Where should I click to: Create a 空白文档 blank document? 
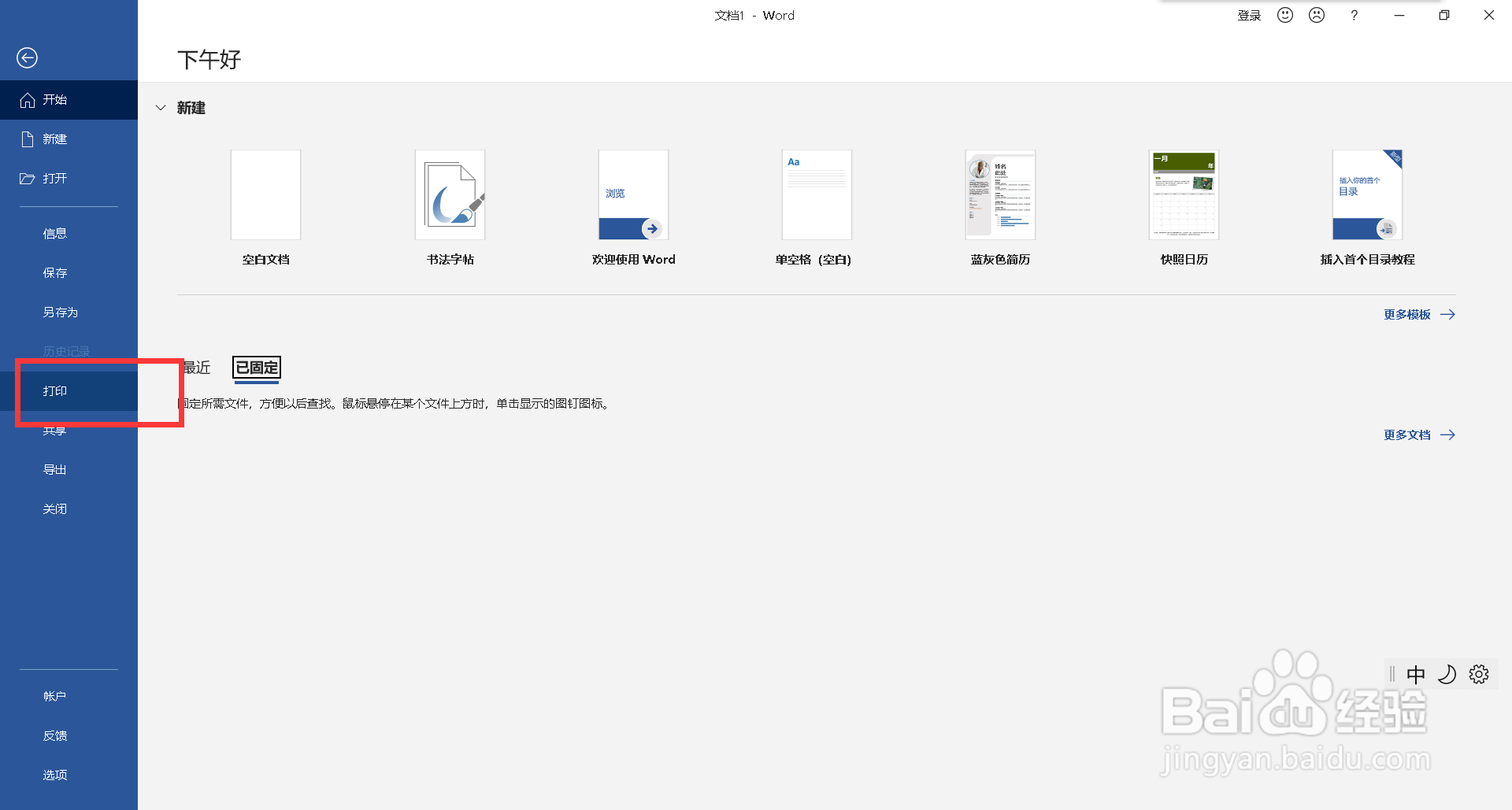click(x=266, y=208)
